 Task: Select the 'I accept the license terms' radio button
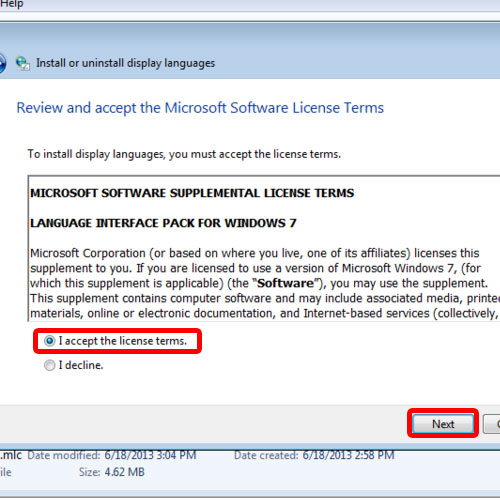click(49, 341)
